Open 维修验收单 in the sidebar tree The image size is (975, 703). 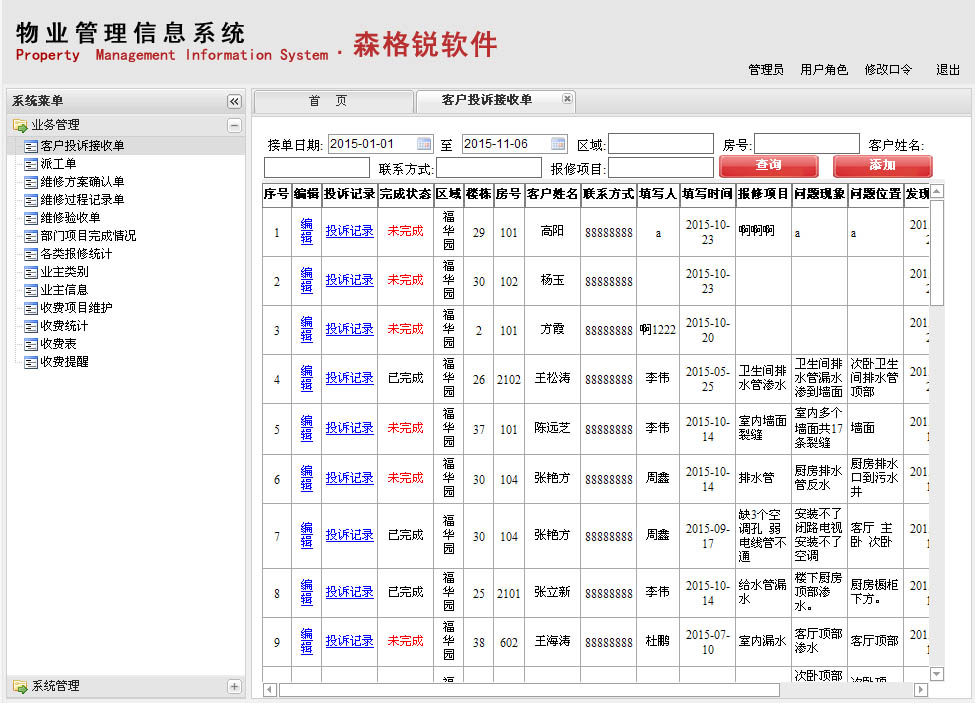(70, 218)
